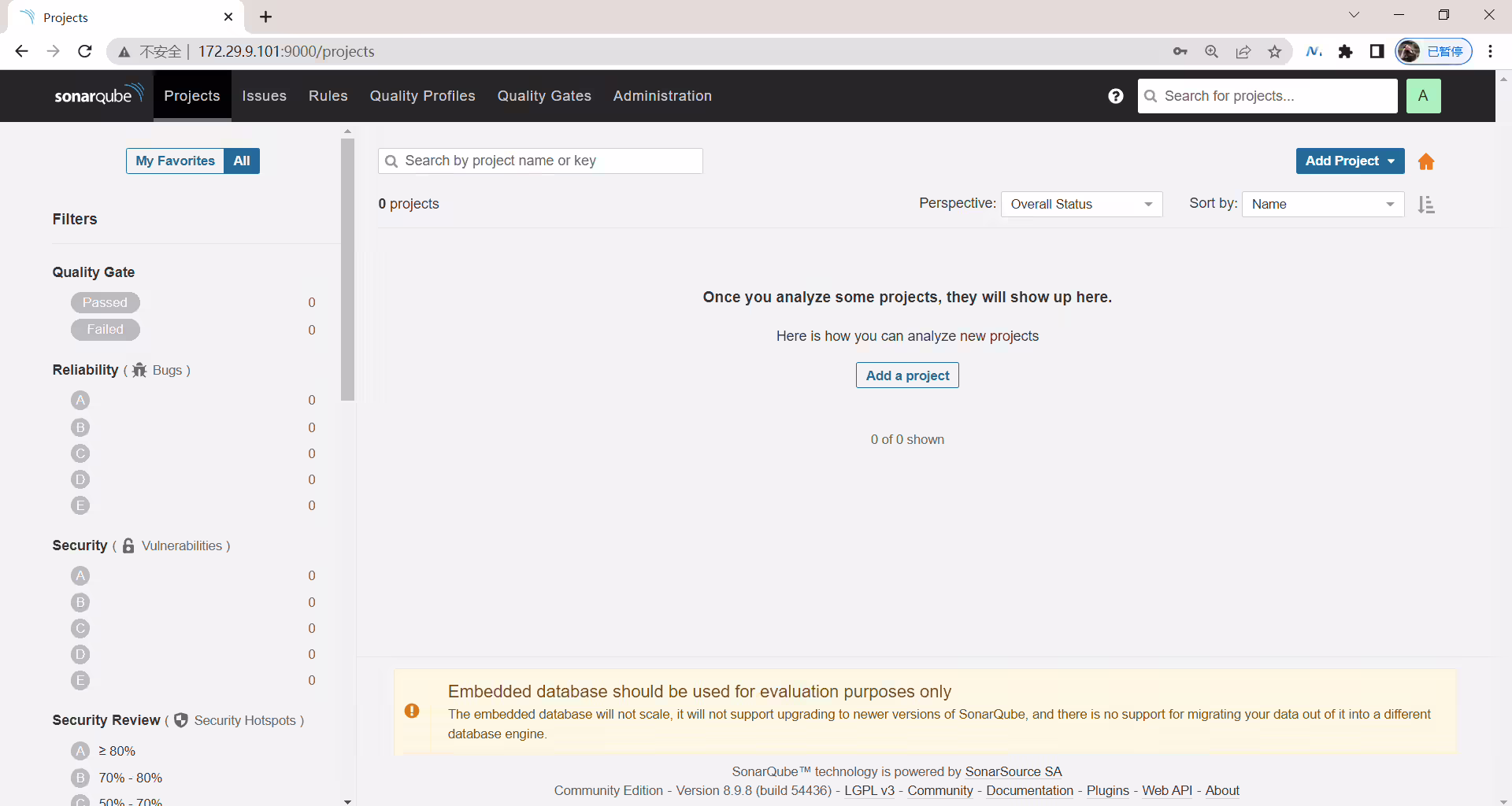1512x806 pixels.
Task: Click the Add a project button
Action: pos(907,375)
